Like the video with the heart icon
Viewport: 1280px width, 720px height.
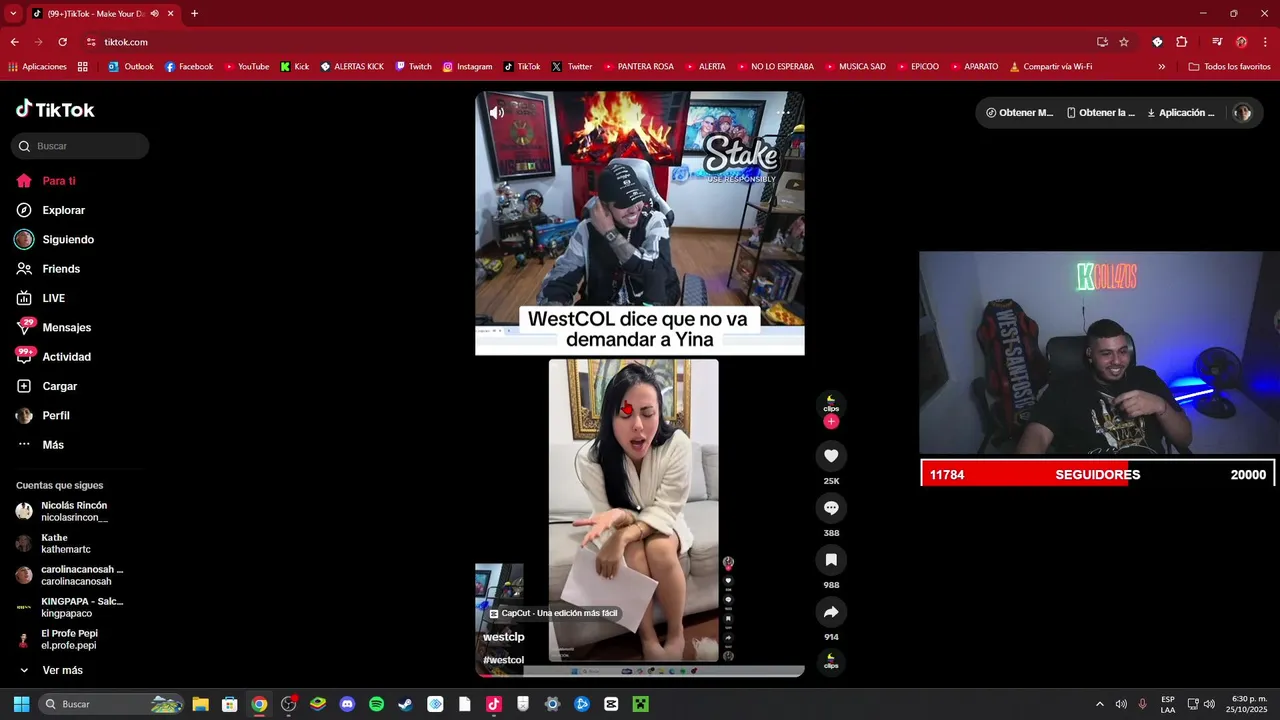pyautogui.click(x=831, y=456)
